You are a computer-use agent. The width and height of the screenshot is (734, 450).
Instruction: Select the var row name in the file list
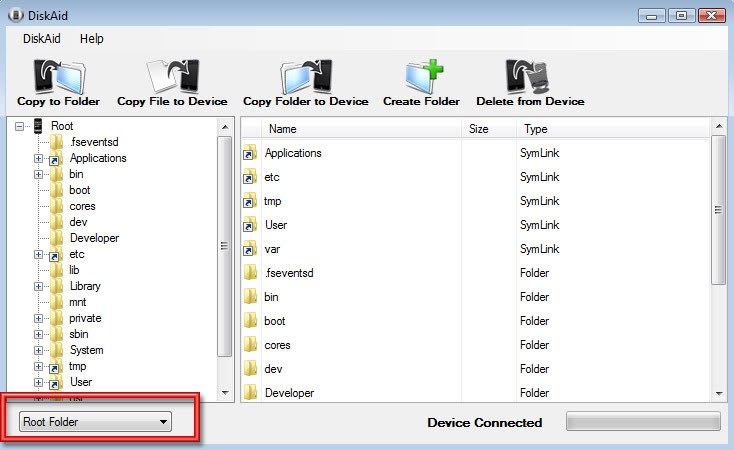[272, 249]
